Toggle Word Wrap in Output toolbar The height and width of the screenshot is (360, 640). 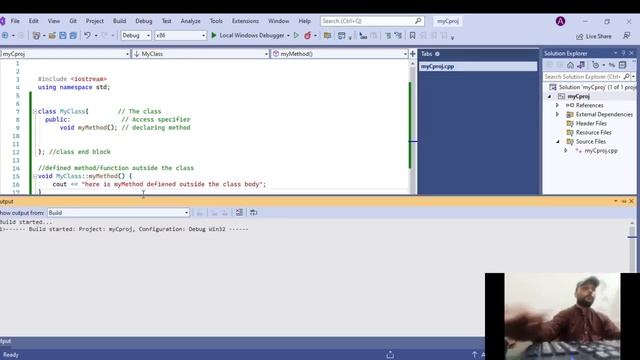253,212
